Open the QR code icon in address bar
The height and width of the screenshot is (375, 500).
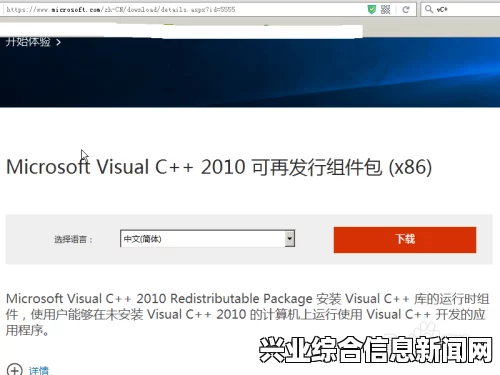[x=385, y=9]
